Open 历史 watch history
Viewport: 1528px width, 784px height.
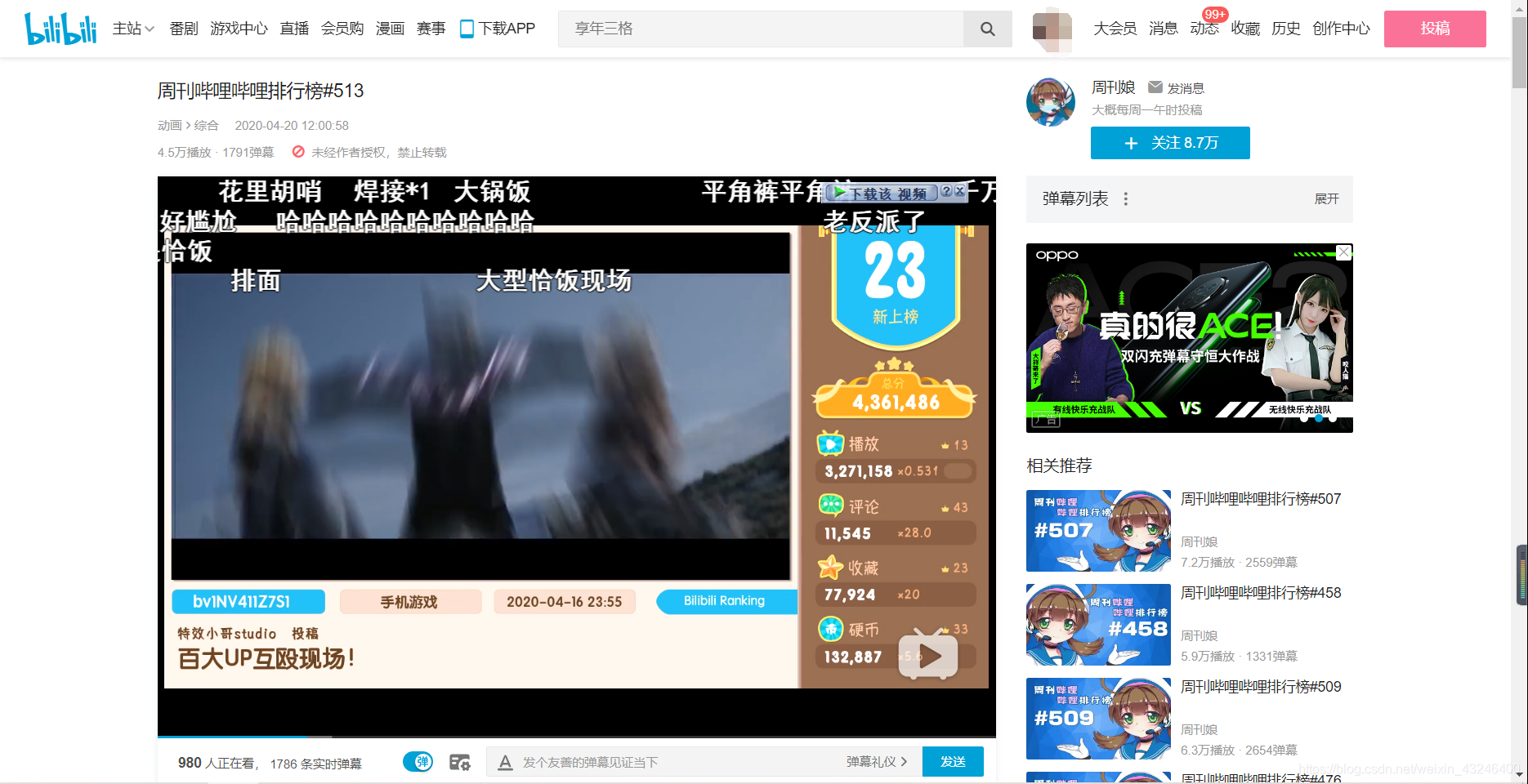(x=1286, y=29)
